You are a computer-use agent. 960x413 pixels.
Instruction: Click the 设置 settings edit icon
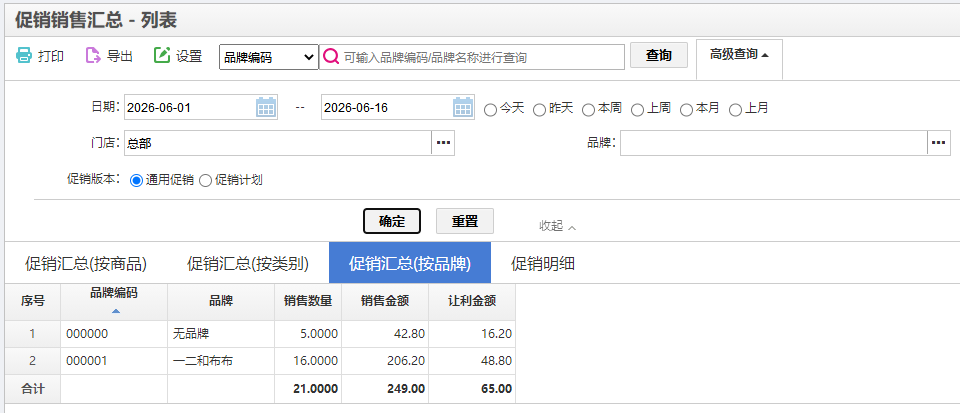pos(162,56)
